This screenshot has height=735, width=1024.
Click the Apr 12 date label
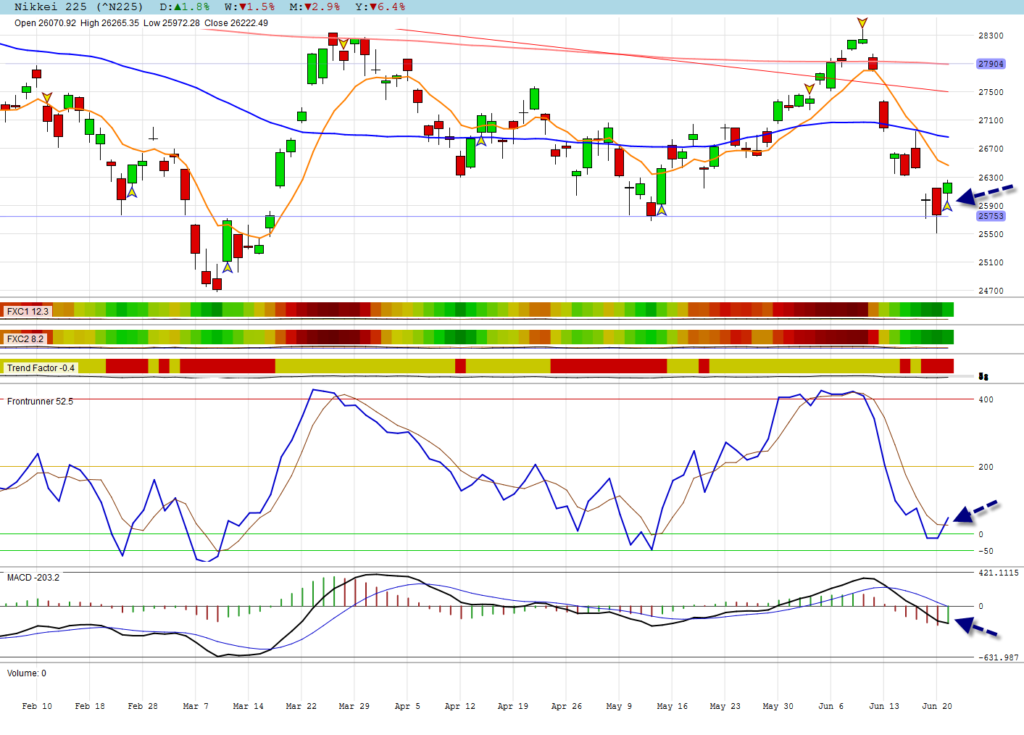click(460, 706)
